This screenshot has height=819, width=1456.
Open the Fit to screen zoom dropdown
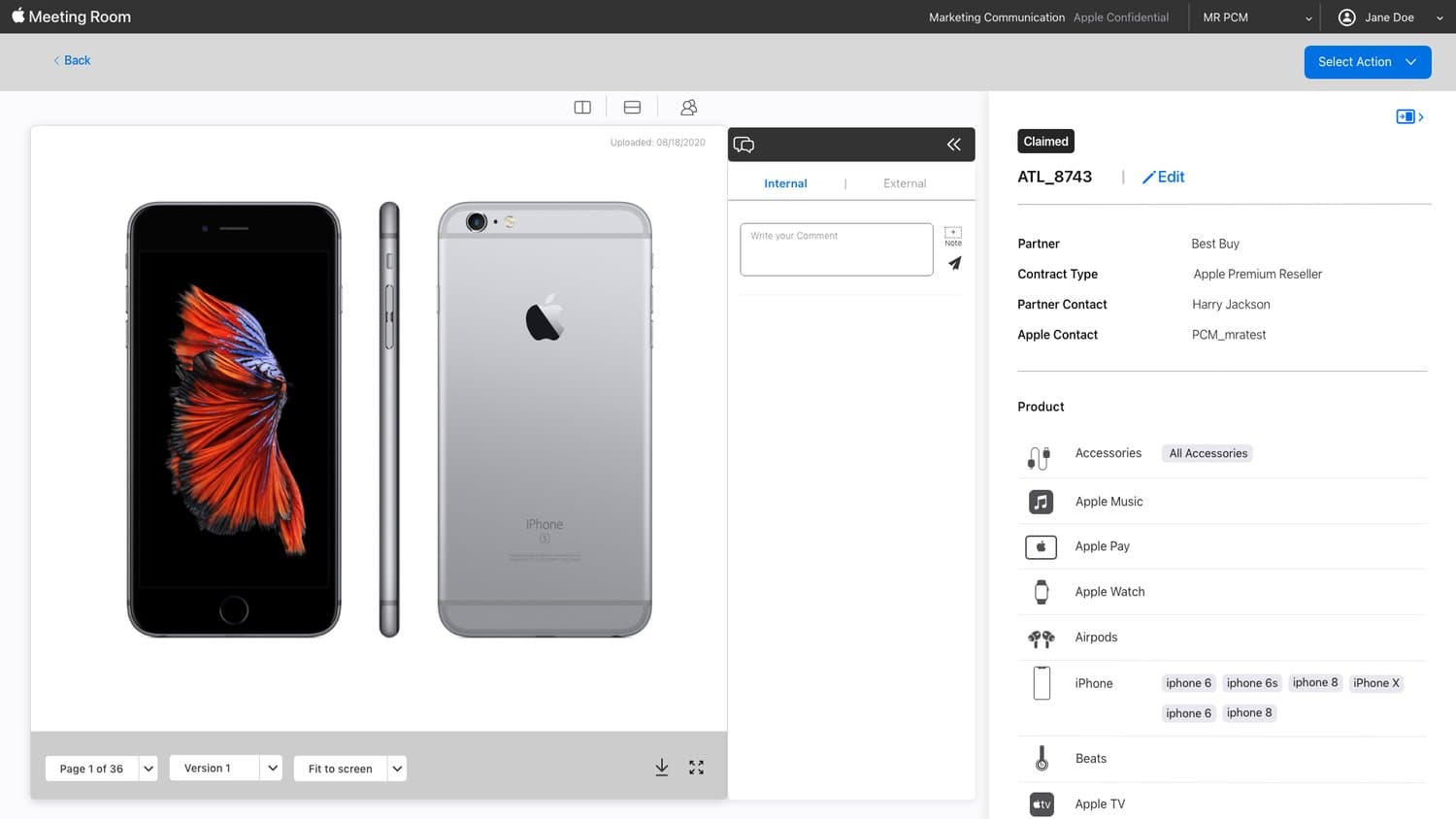[x=350, y=769]
